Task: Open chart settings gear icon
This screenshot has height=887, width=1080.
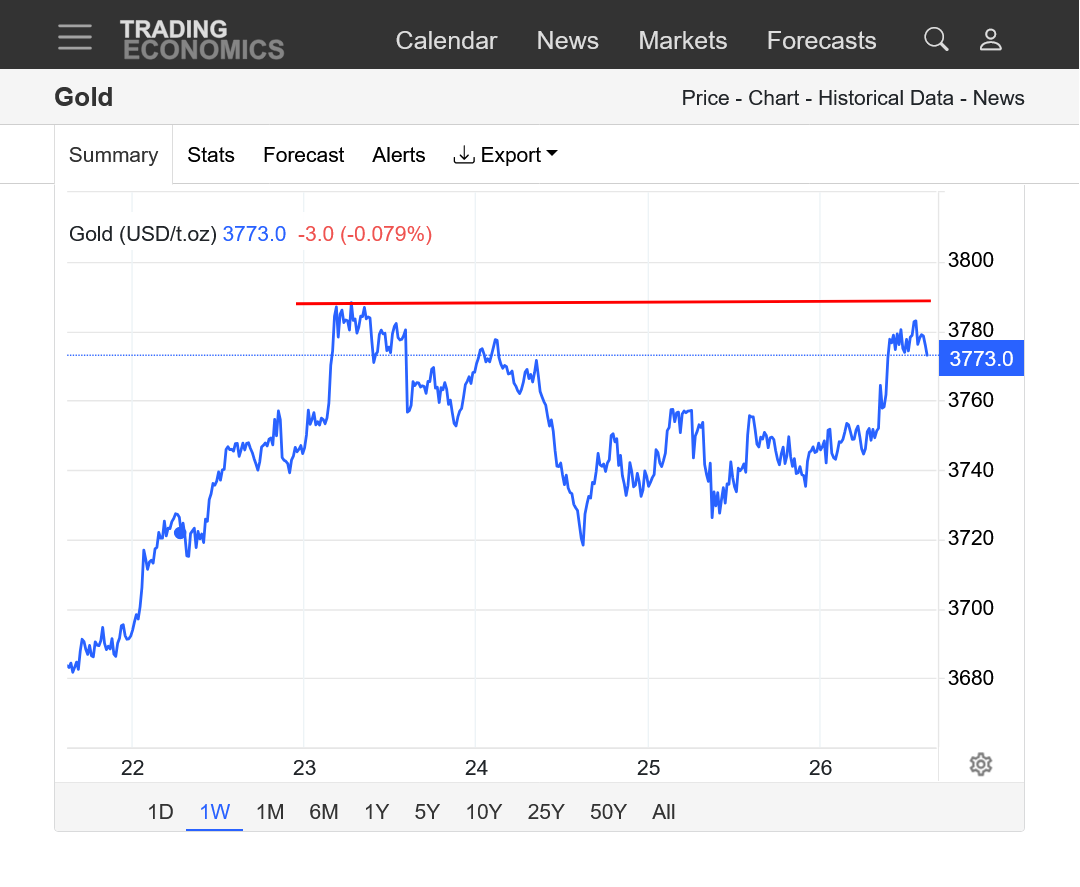Action: point(980,765)
